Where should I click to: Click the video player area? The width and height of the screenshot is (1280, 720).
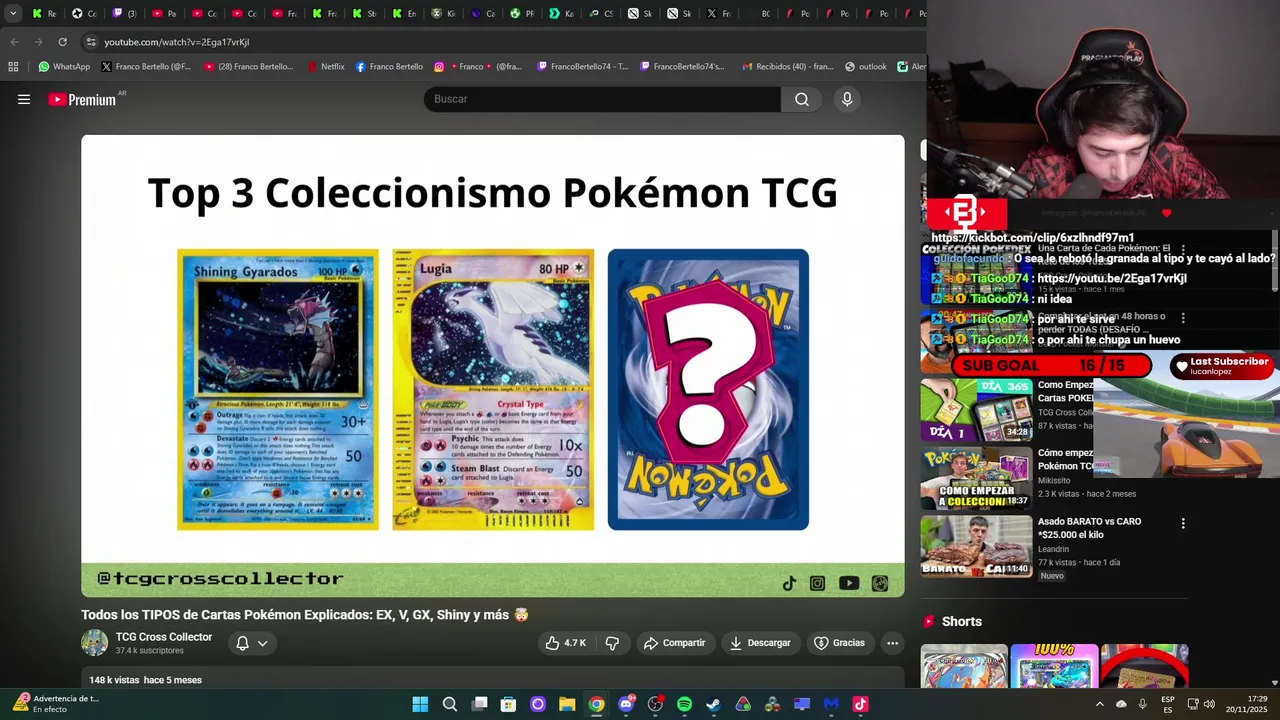493,366
